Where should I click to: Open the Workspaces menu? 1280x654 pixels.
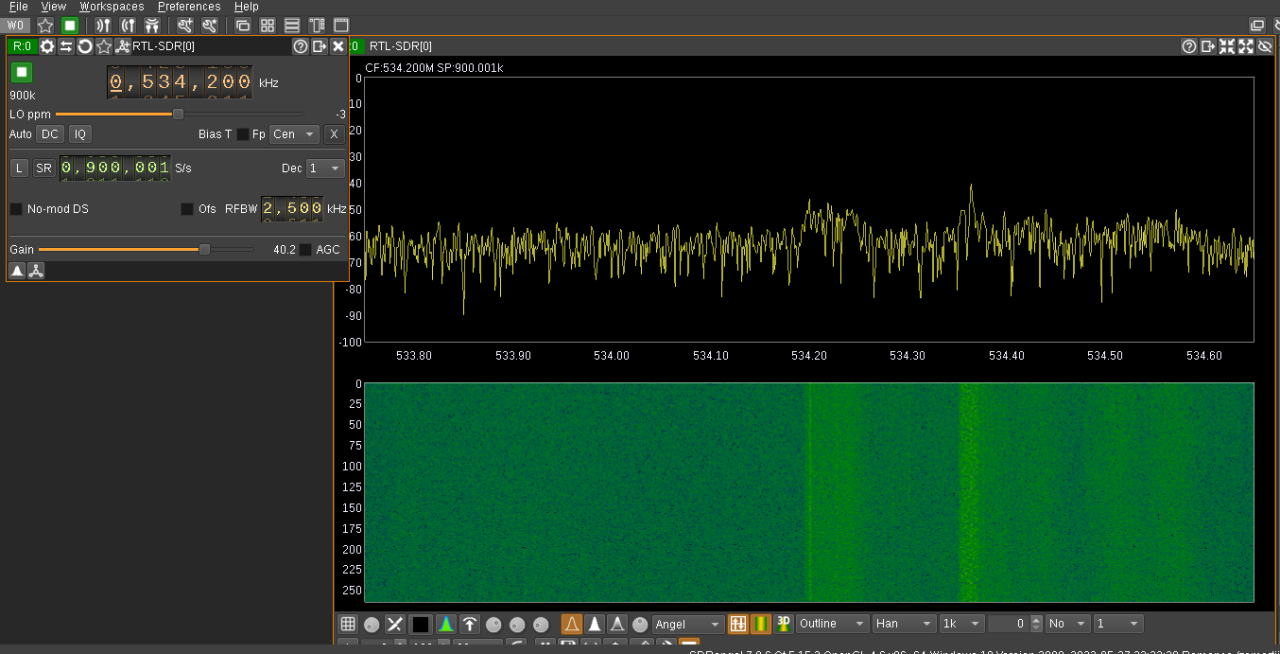(112, 7)
